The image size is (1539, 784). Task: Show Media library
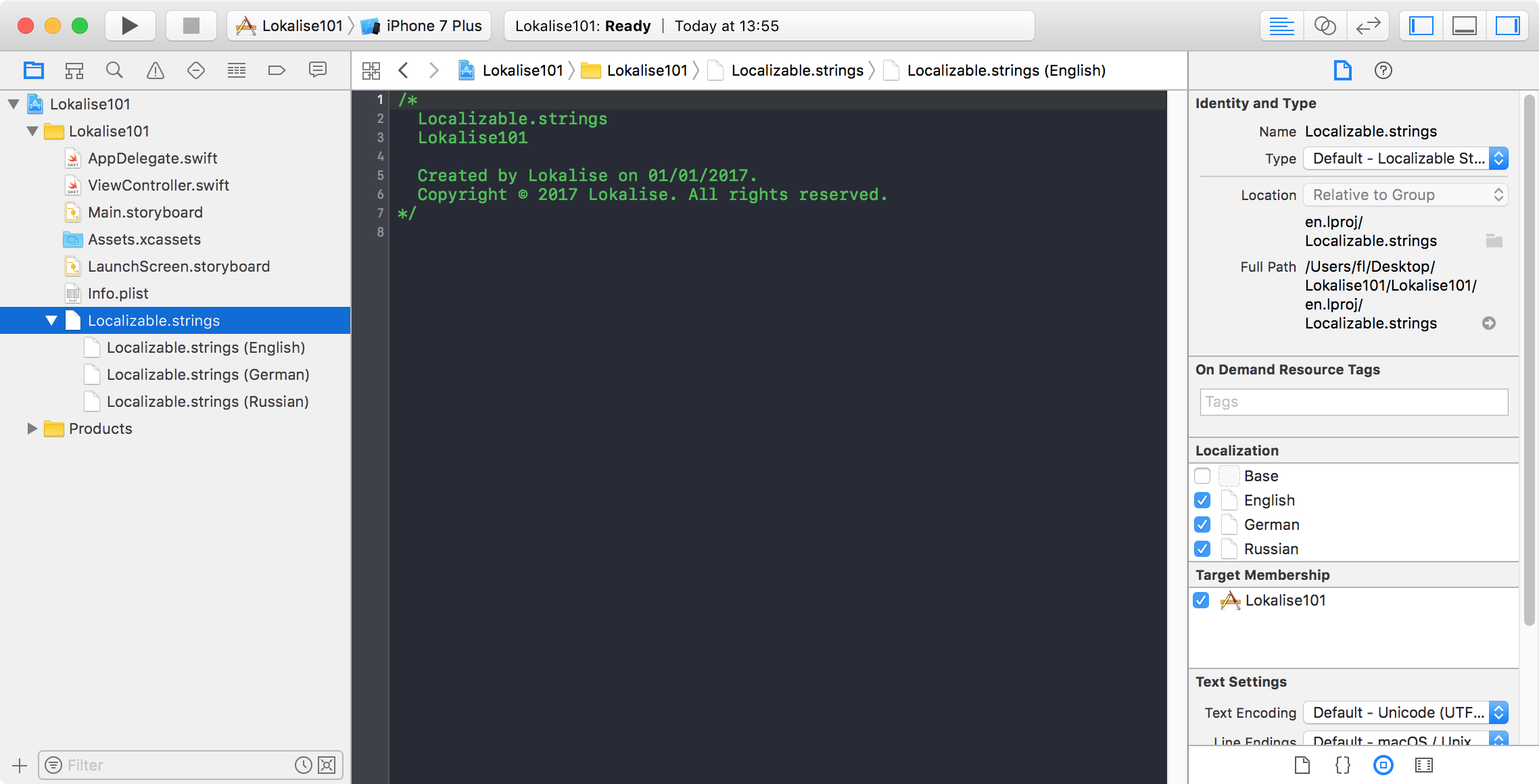click(1424, 765)
